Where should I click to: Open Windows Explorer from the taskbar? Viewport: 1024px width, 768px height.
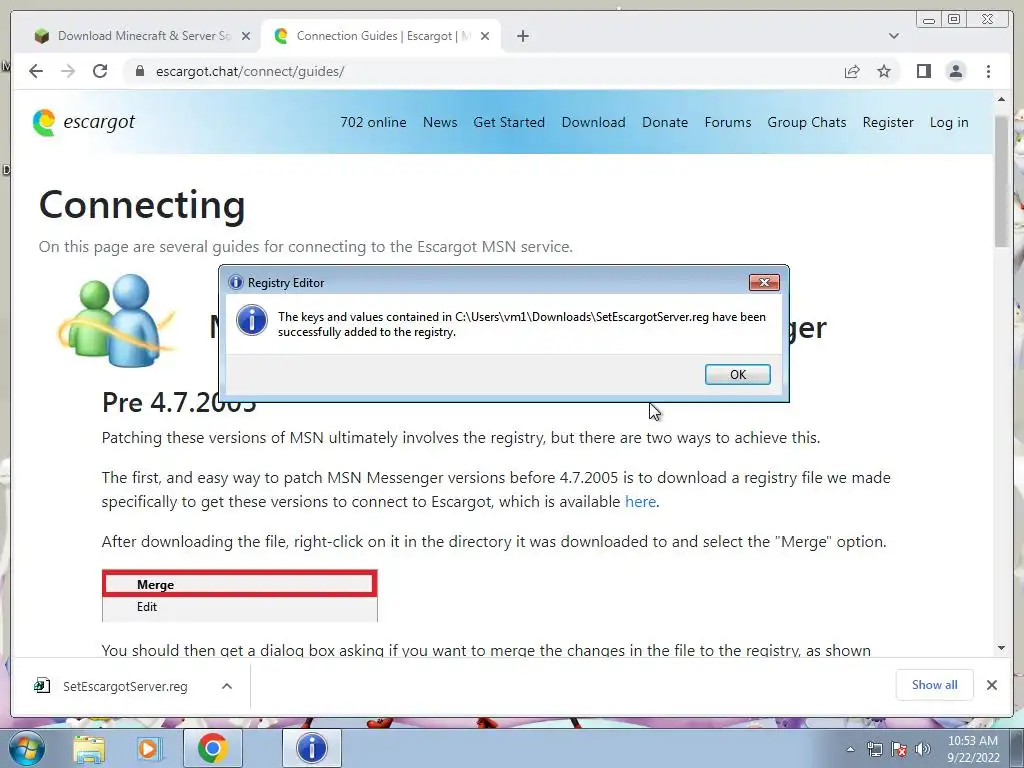89,749
